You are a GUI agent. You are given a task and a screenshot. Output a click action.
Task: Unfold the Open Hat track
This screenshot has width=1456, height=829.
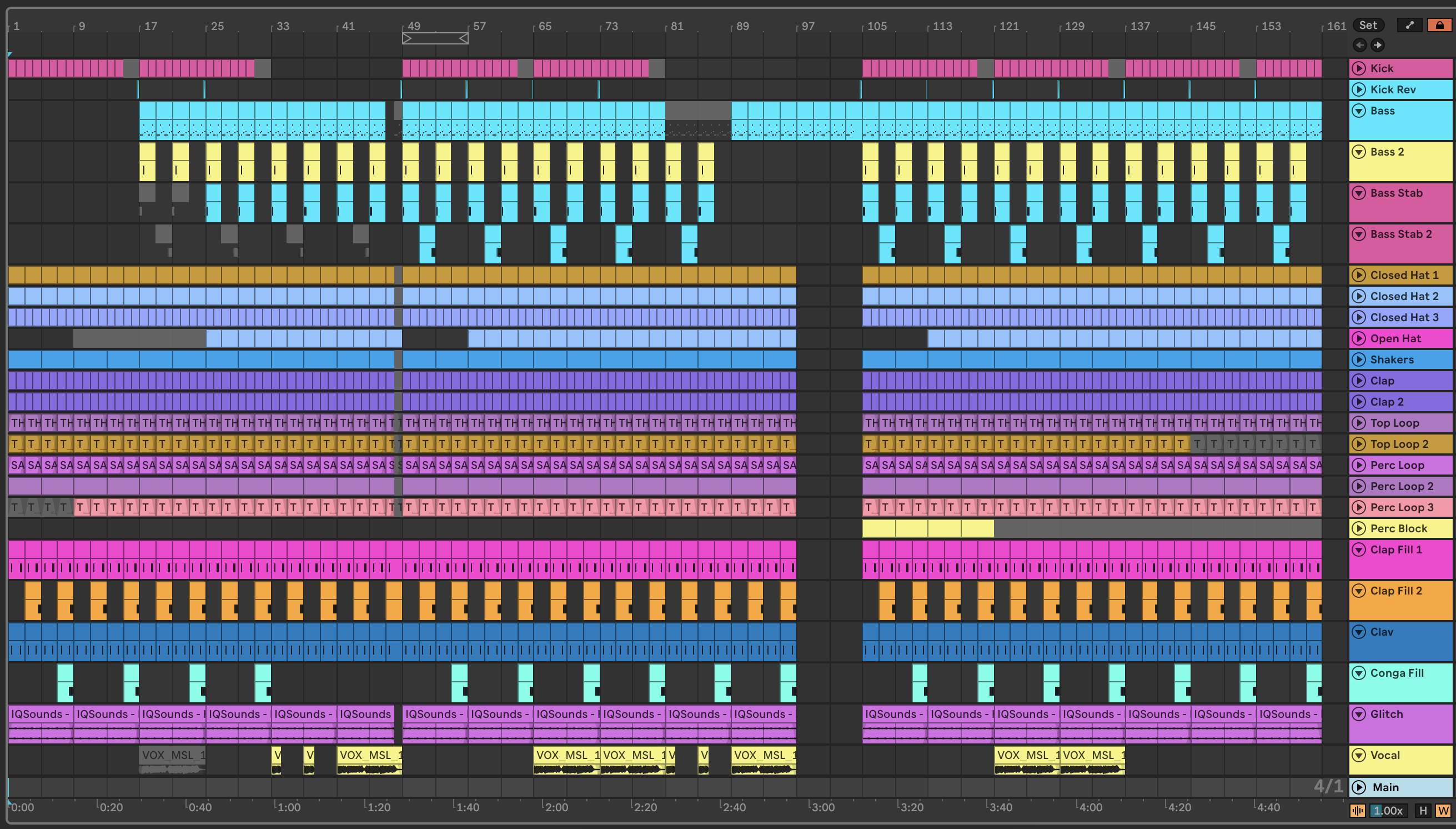click(1359, 338)
